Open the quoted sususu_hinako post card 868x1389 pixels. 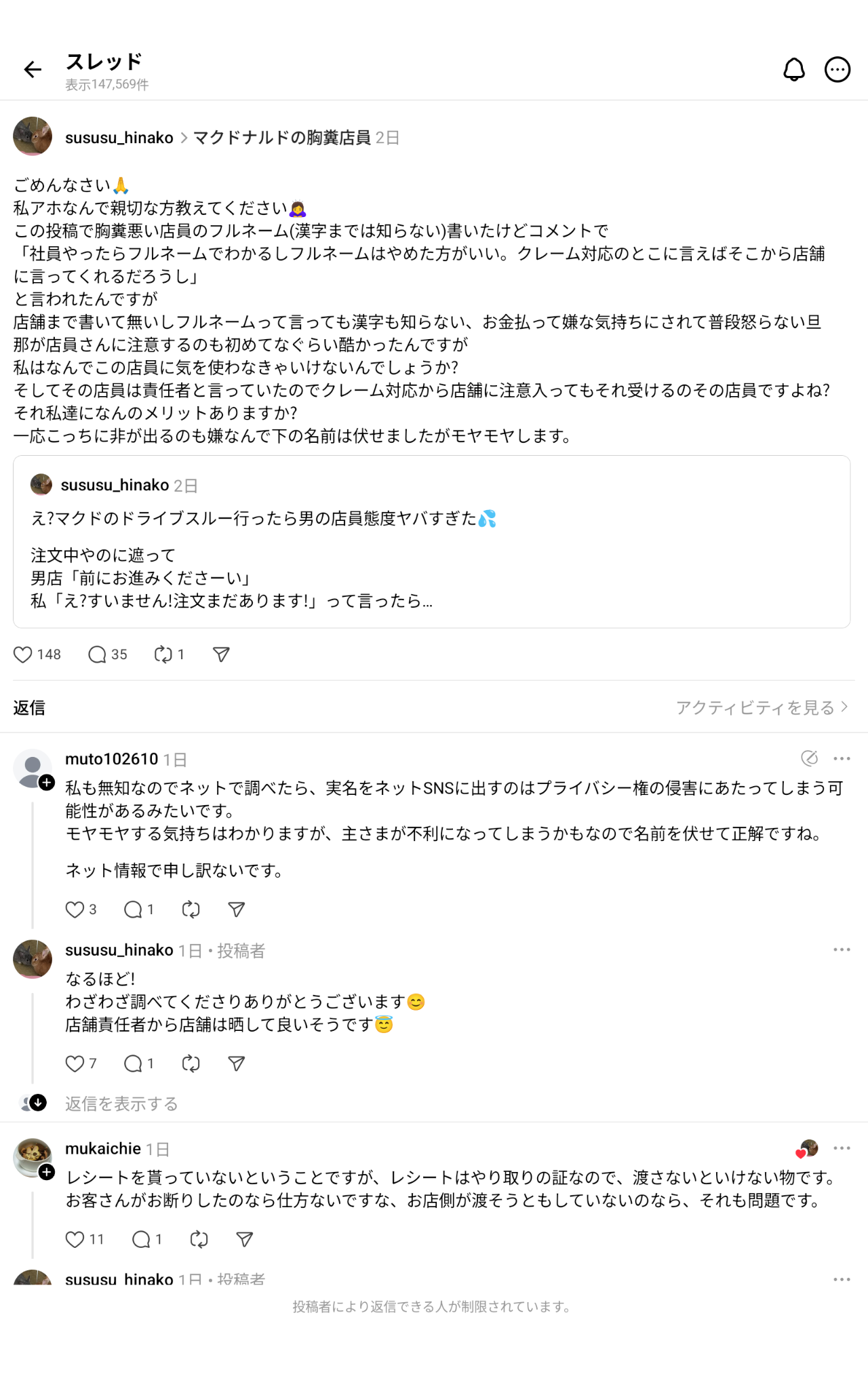coord(431,541)
